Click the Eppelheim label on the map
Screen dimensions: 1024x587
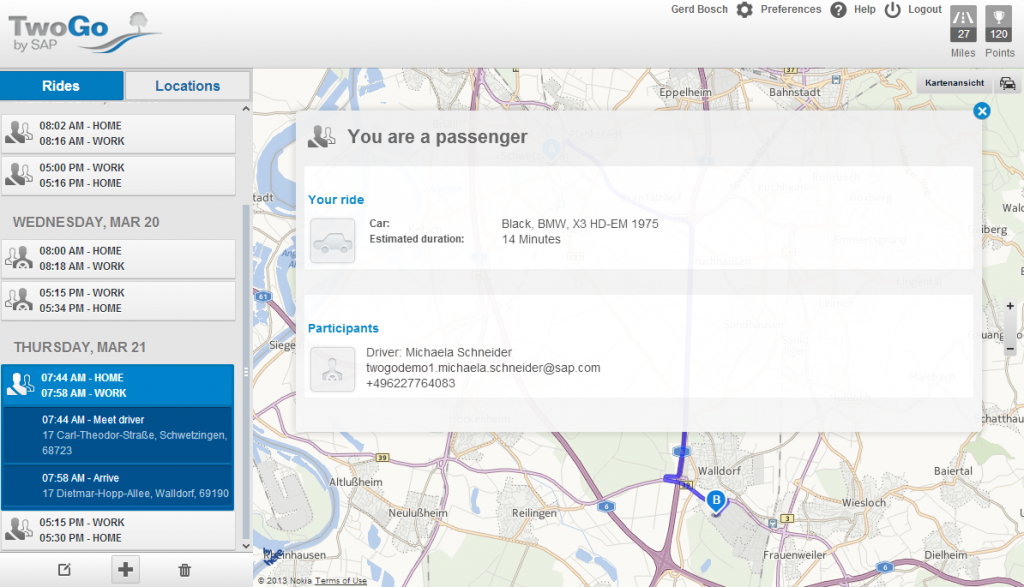tap(685, 93)
